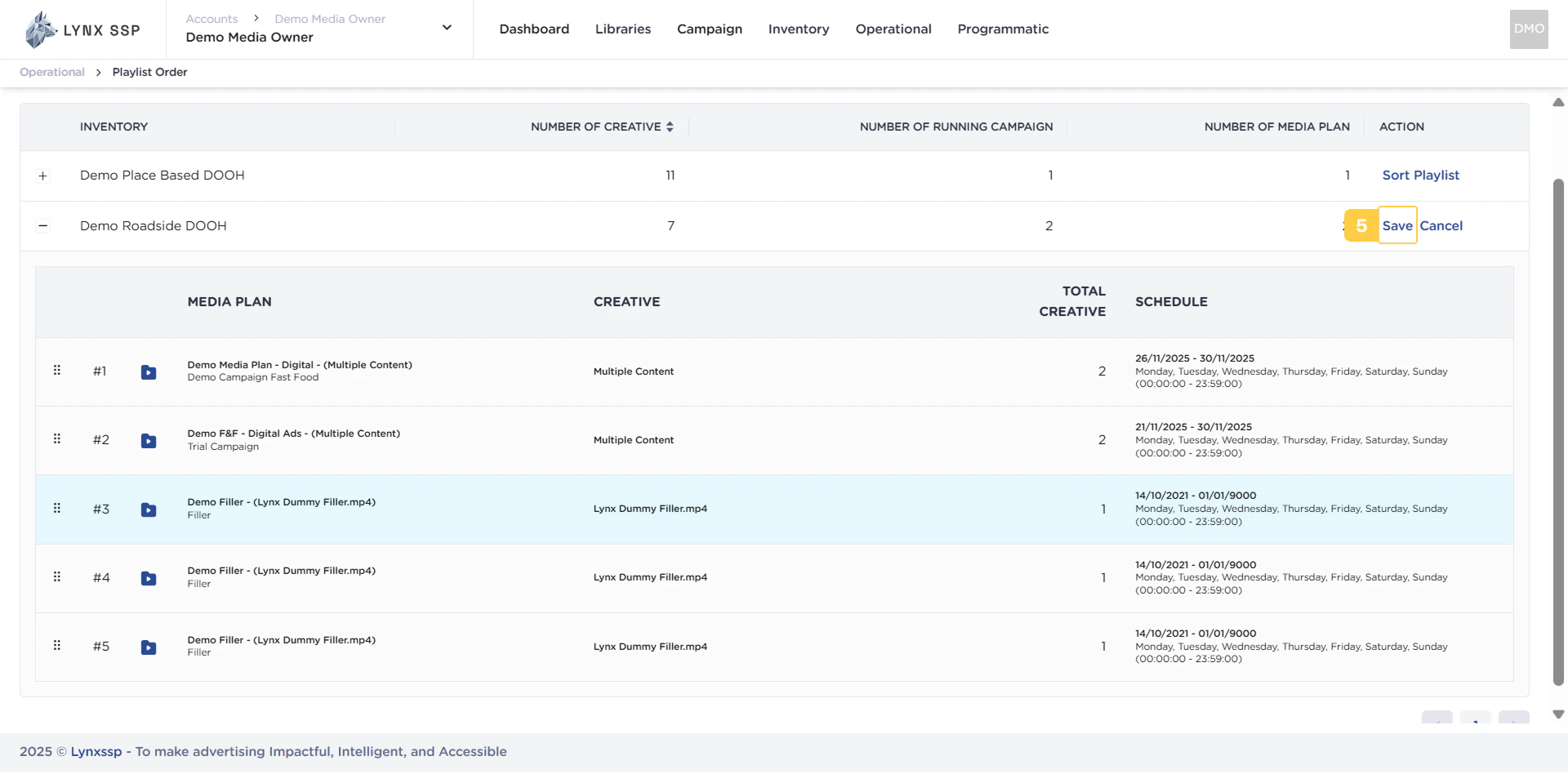Open the Lynxssp footer link
This screenshot has width=1568, height=774.
96,752
